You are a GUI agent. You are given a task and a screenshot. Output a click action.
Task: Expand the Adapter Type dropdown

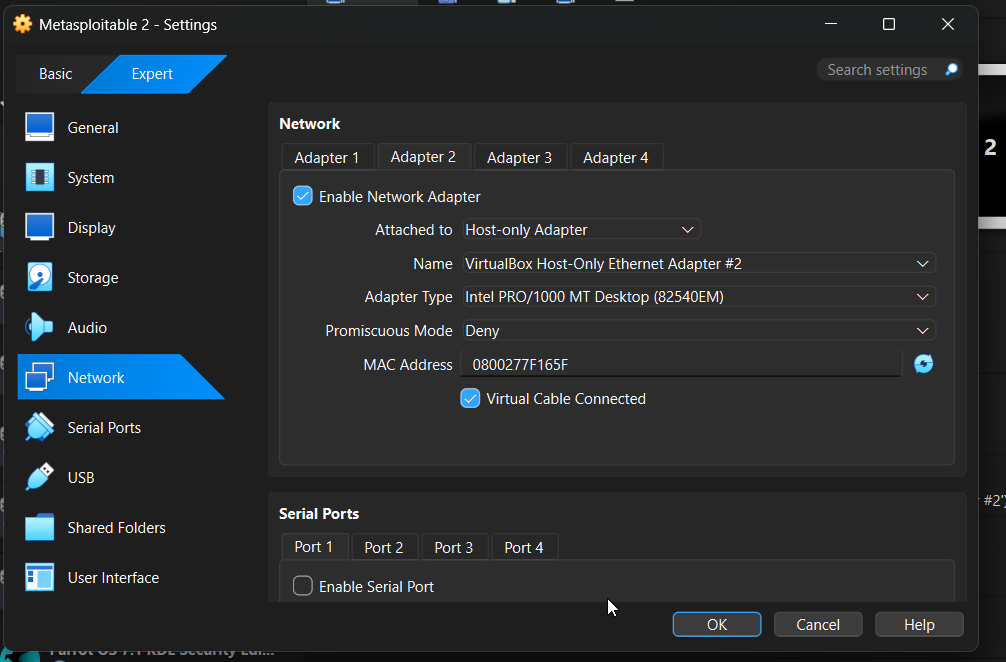click(x=698, y=297)
